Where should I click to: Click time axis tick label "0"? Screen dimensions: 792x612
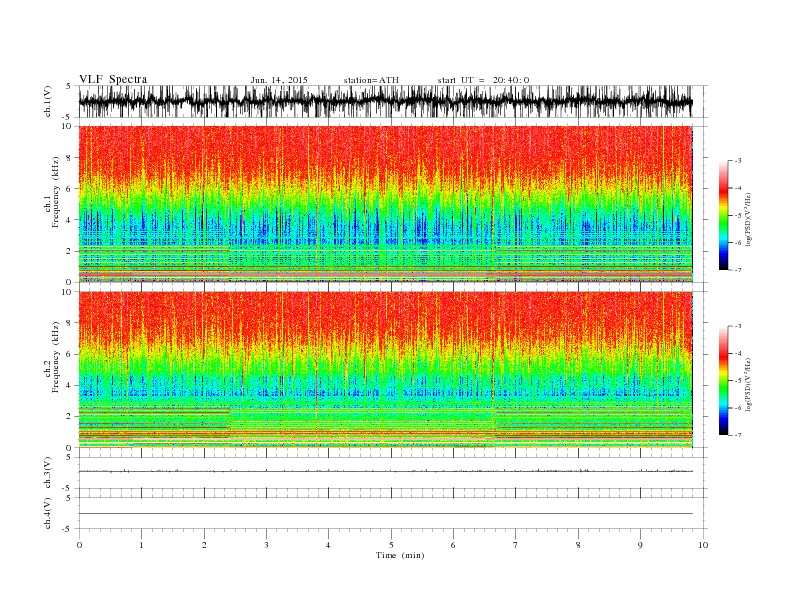(x=79, y=545)
